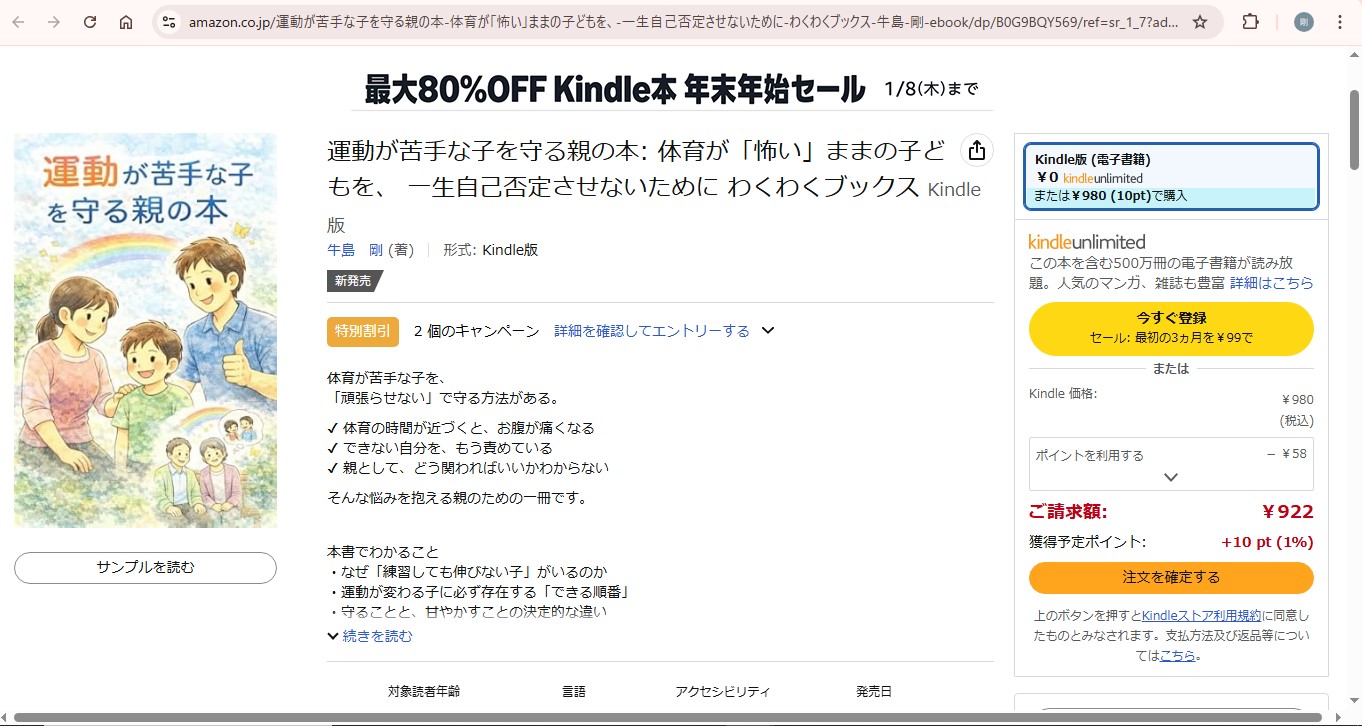This screenshot has height=726, width=1362.
Task: Open the Chrome profile avatar
Action: tap(1303, 22)
